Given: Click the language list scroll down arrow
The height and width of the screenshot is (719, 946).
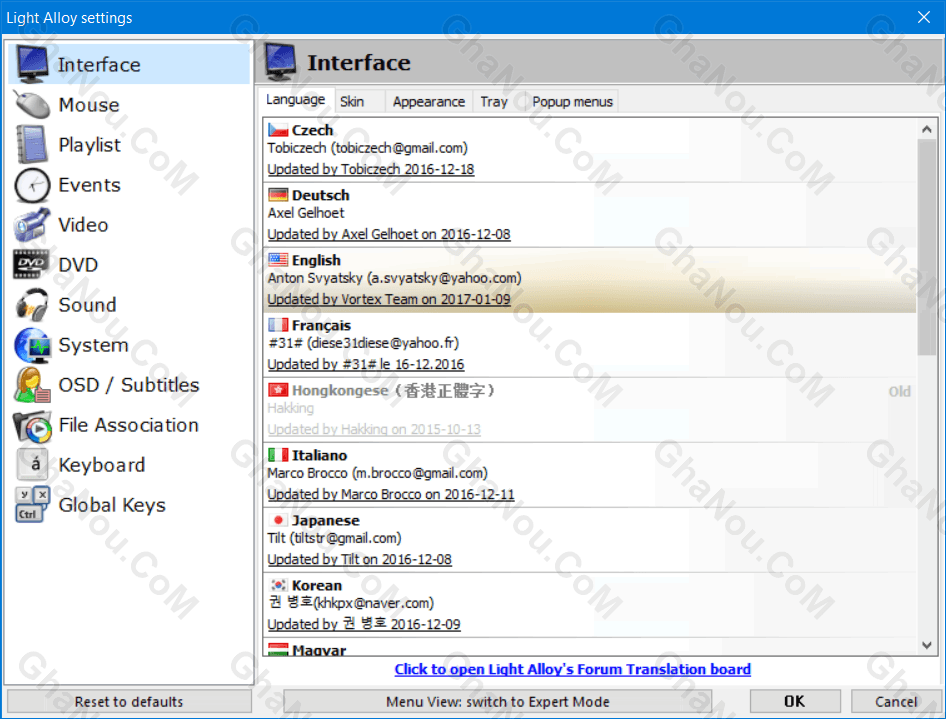Looking at the screenshot, I should tap(927, 645).
